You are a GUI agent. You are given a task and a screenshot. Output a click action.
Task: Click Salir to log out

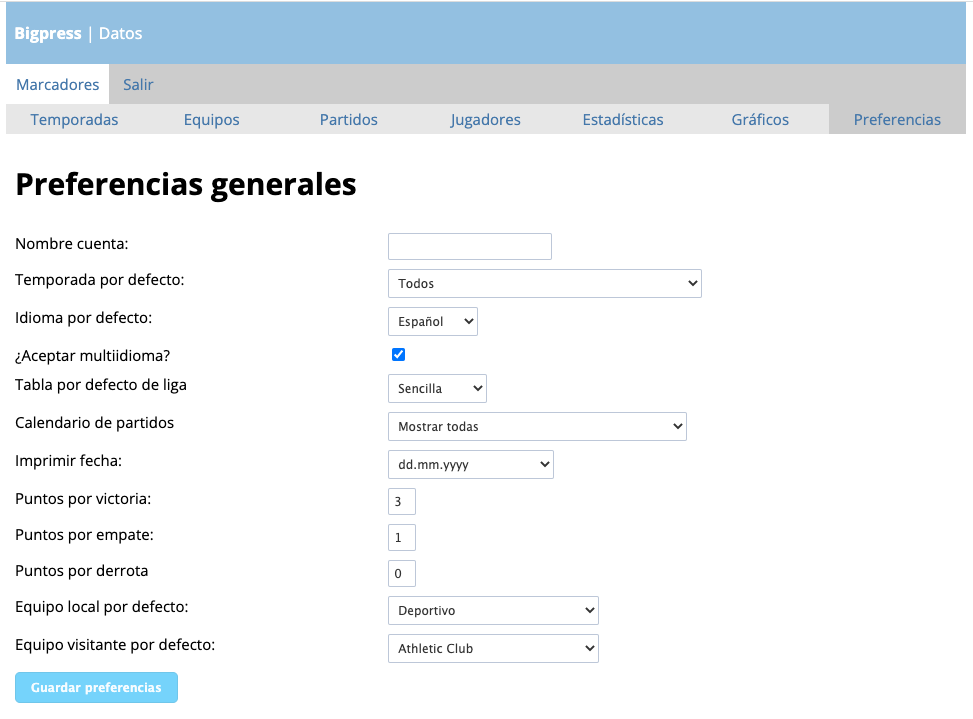click(138, 84)
